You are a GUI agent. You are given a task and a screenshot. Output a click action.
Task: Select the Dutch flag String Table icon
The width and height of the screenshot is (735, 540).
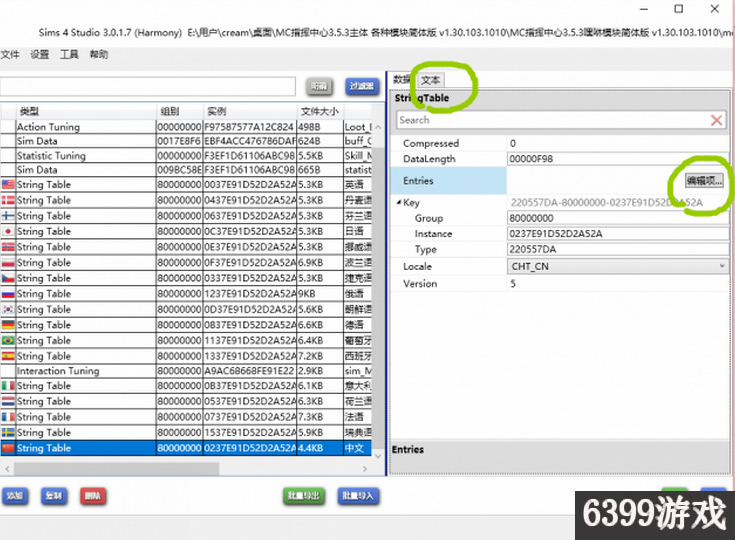8,401
